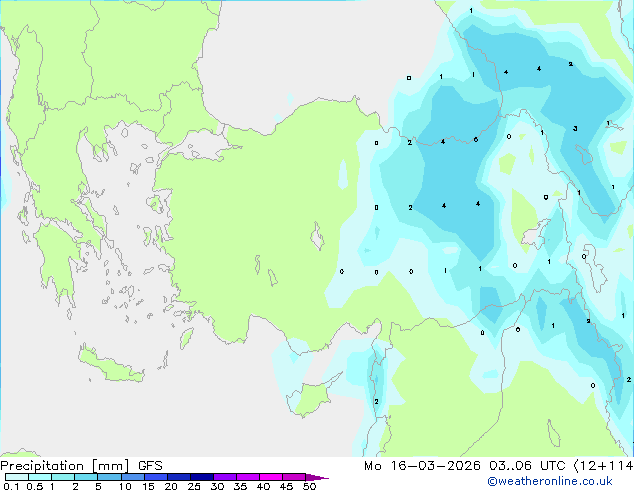
Task: Click purple swatch between 30 and 35
Action: (224, 477)
